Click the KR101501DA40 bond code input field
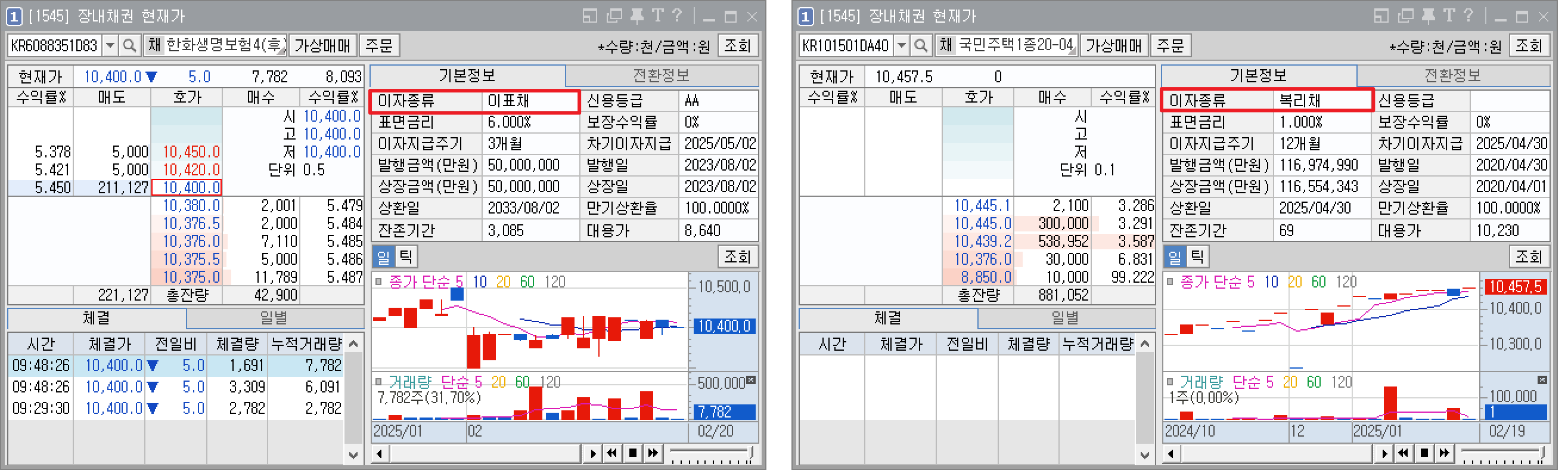 click(846, 46)
